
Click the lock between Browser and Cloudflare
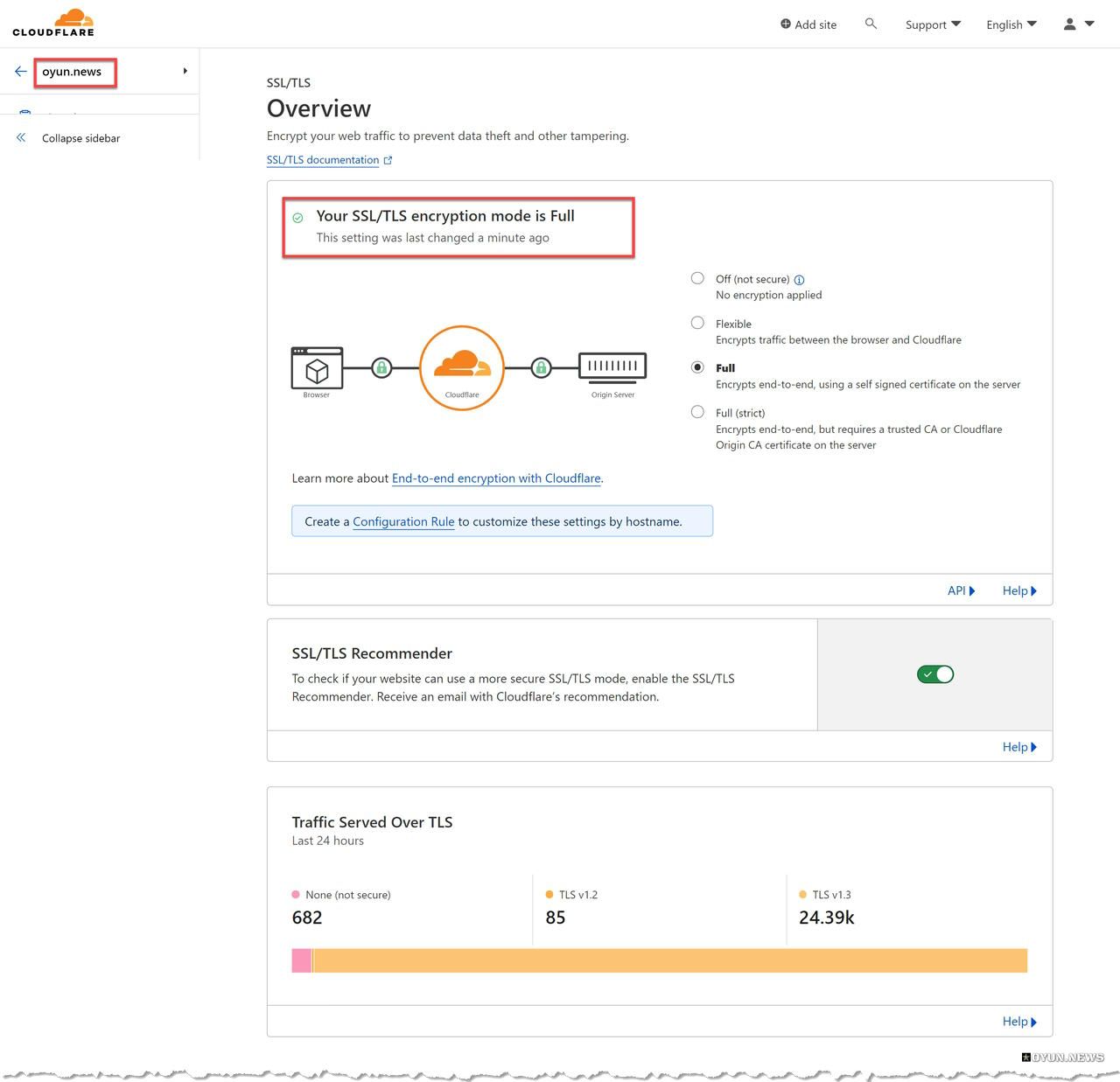coord(381,368)
